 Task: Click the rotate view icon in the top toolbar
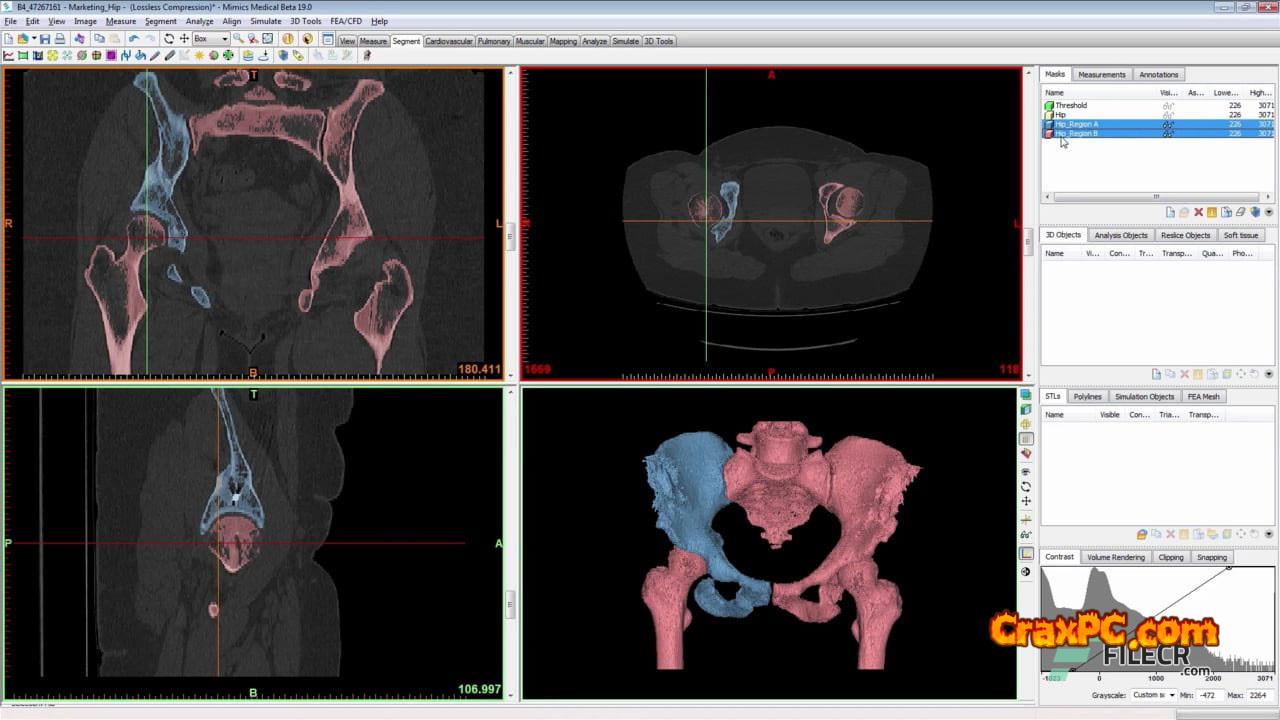click(169, 39)
